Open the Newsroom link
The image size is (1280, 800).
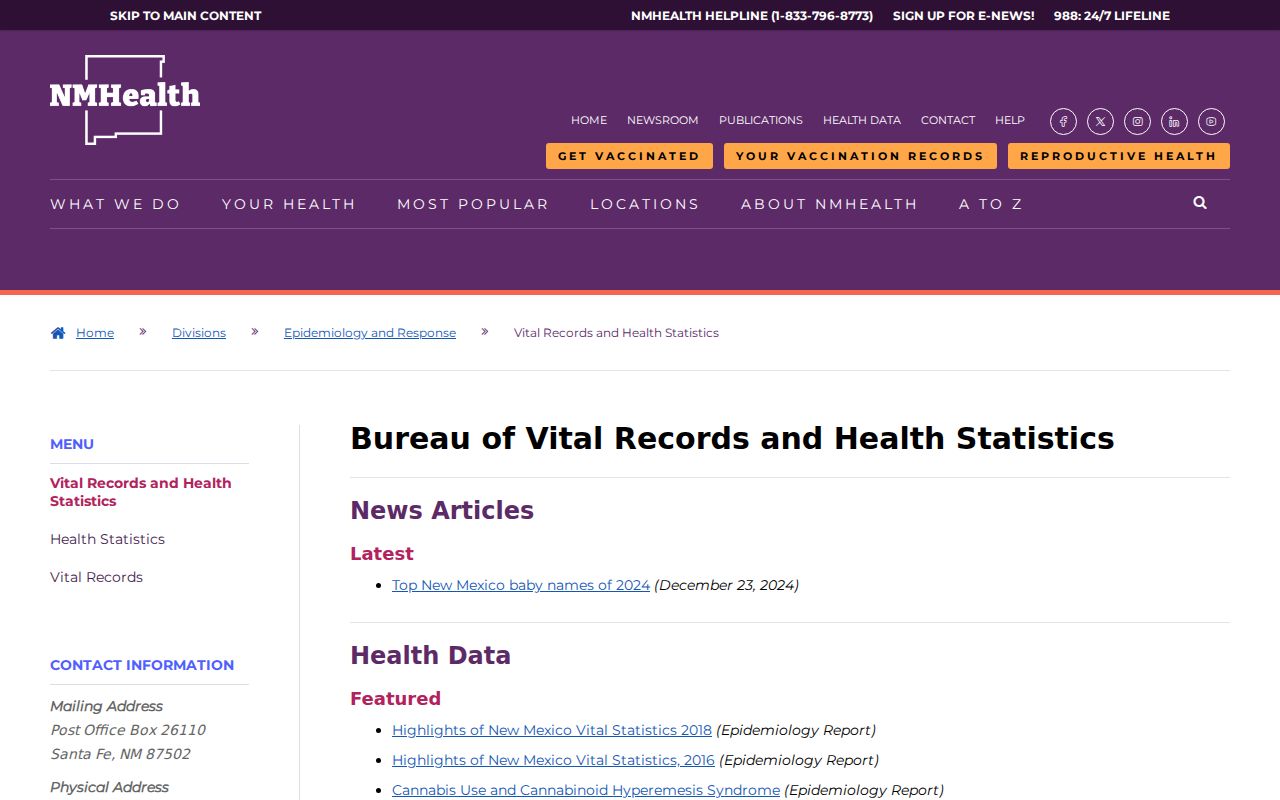[x=663, y=120]
